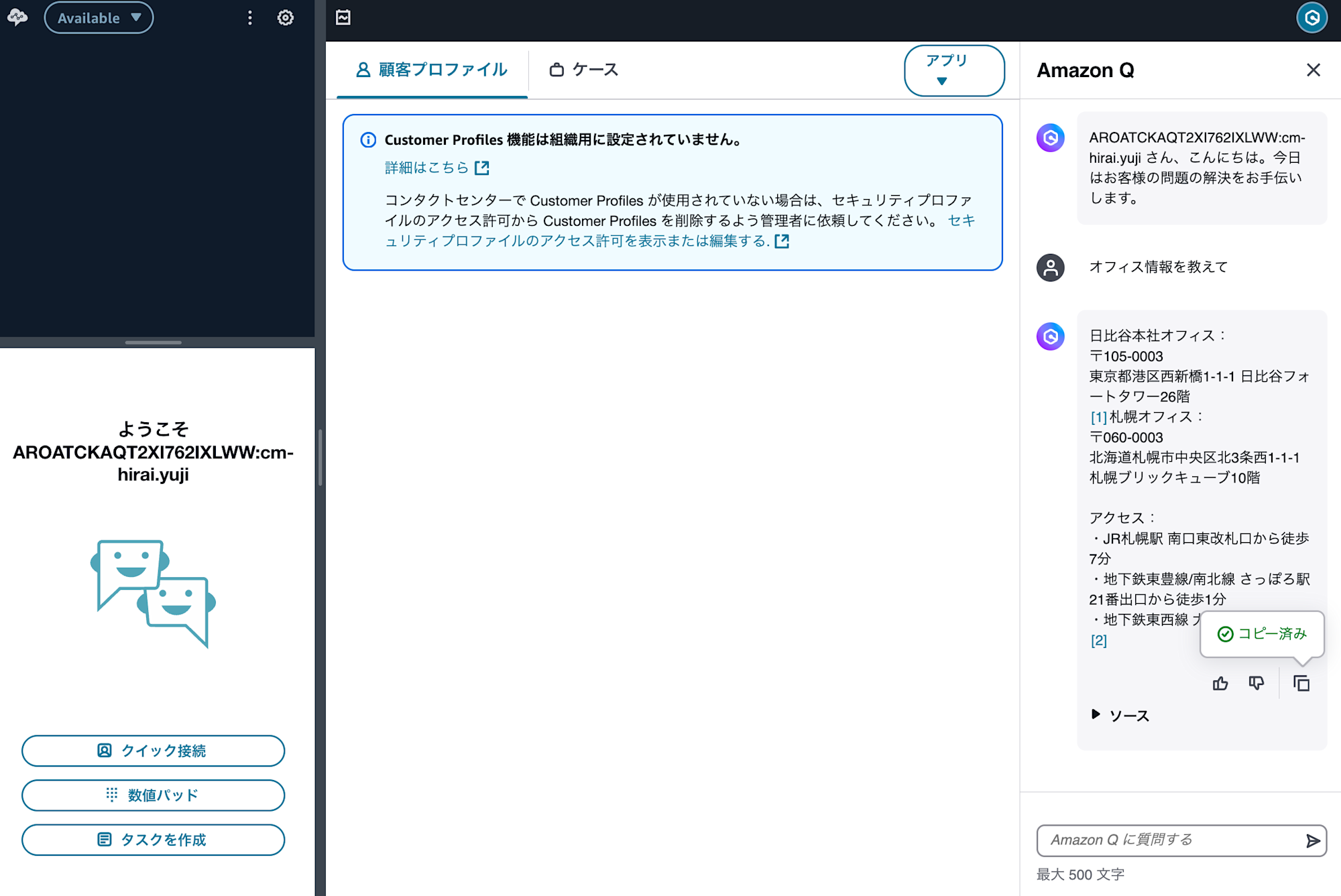
Task: Open the Available status dropdown
Action: 99,18
